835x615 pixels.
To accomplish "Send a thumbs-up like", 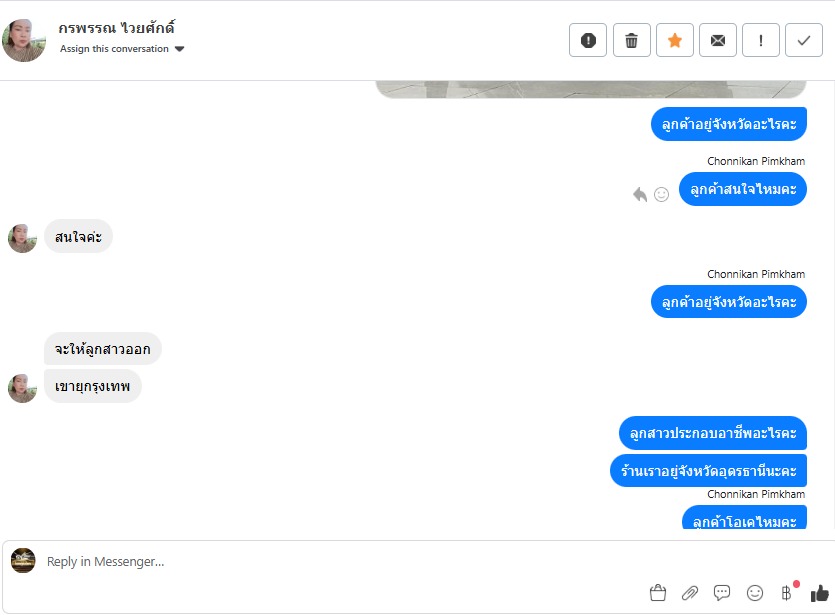I will [820, 593].
